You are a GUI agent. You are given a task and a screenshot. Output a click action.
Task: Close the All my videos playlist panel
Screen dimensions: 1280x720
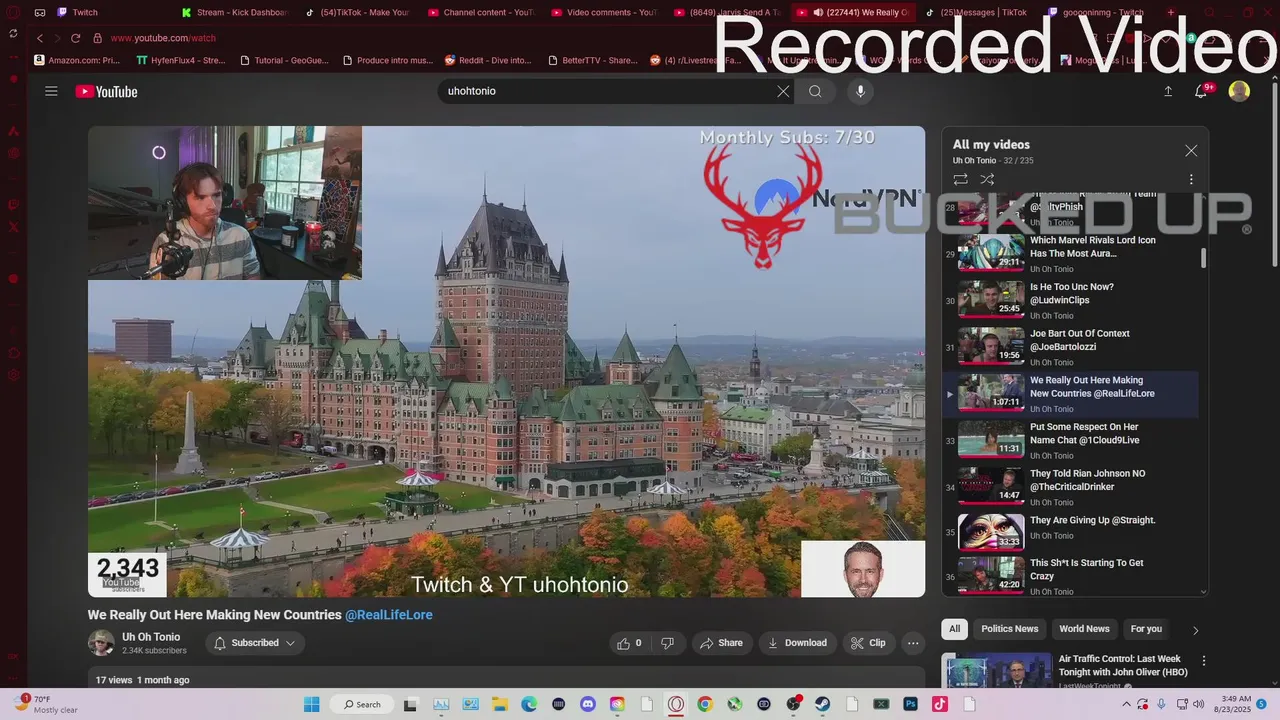[1191, 150]
